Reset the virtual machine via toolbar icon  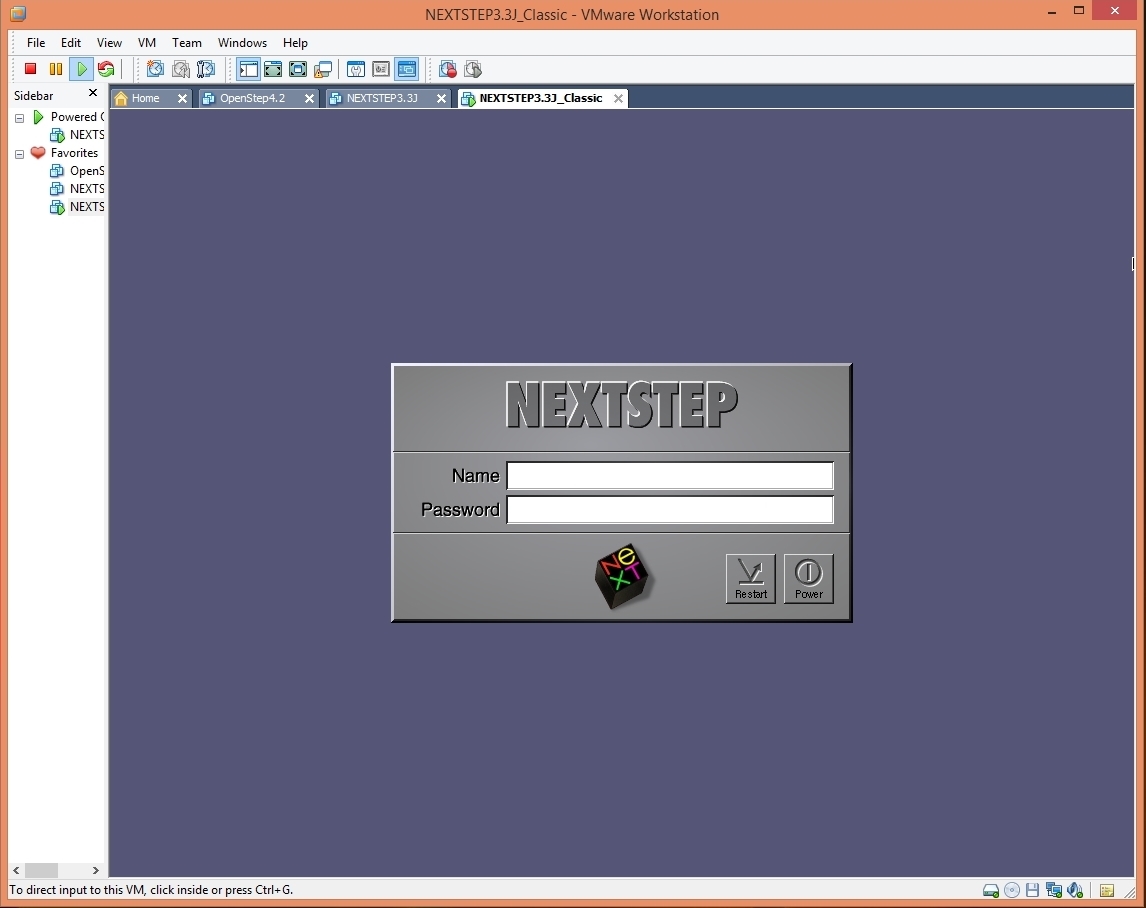pyautogui.click(x=106, y=69)
